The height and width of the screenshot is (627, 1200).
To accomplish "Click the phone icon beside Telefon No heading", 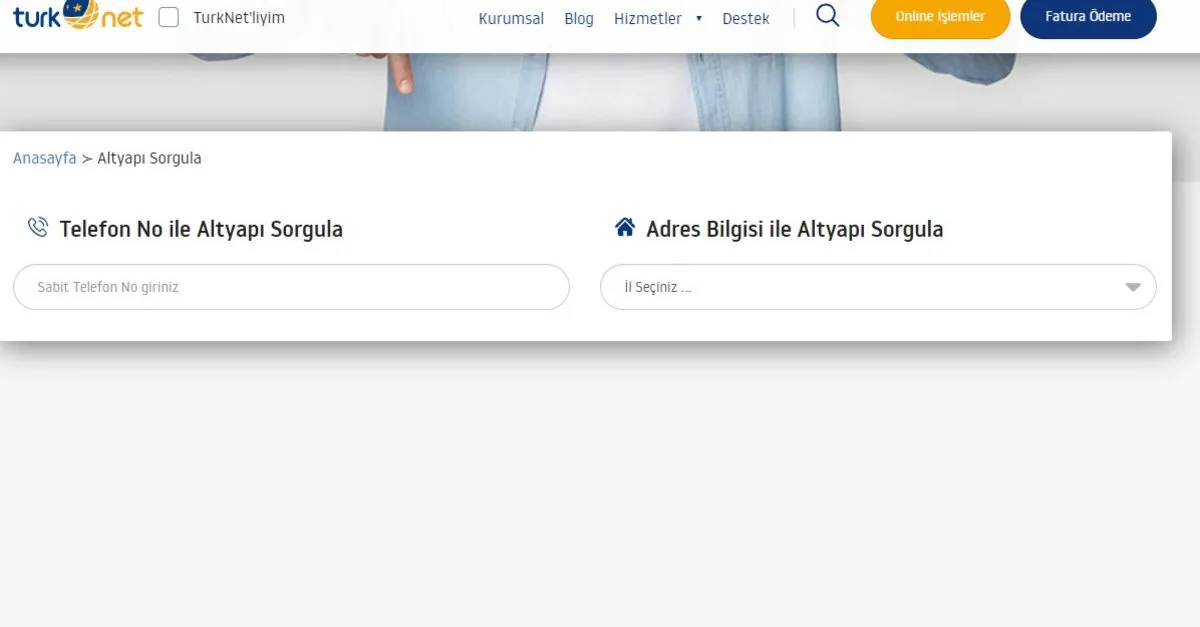I will (37, 228).
